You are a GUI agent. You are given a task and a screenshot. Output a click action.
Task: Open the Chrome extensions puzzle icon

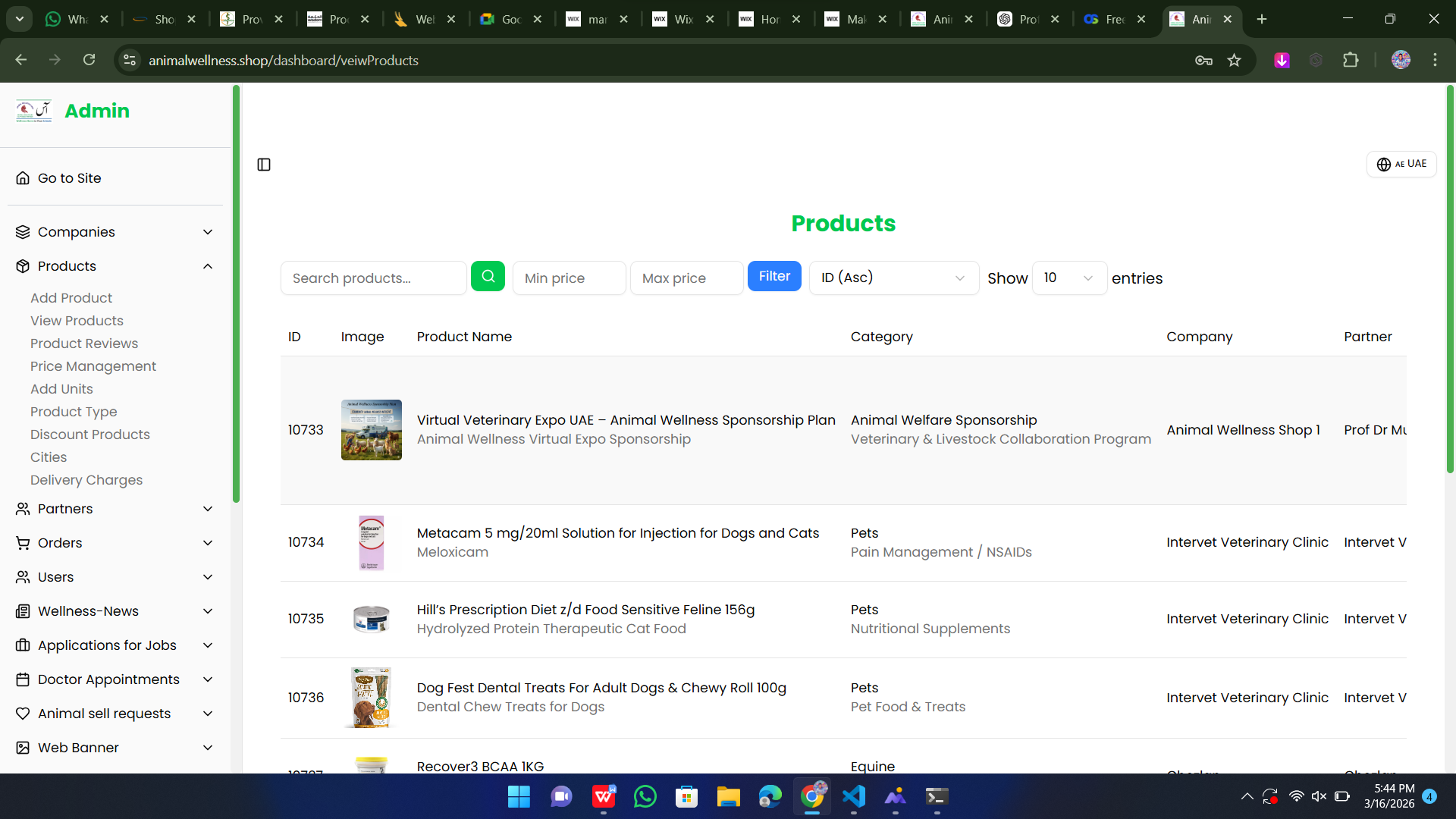point(1351,61)
